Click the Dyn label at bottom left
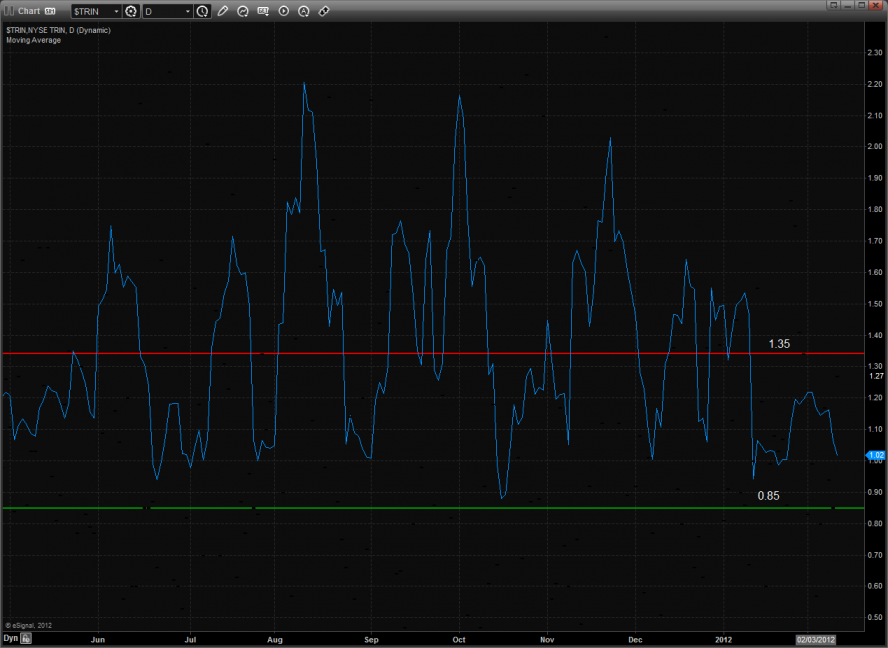The image size is (888, 648). [10, 637]
